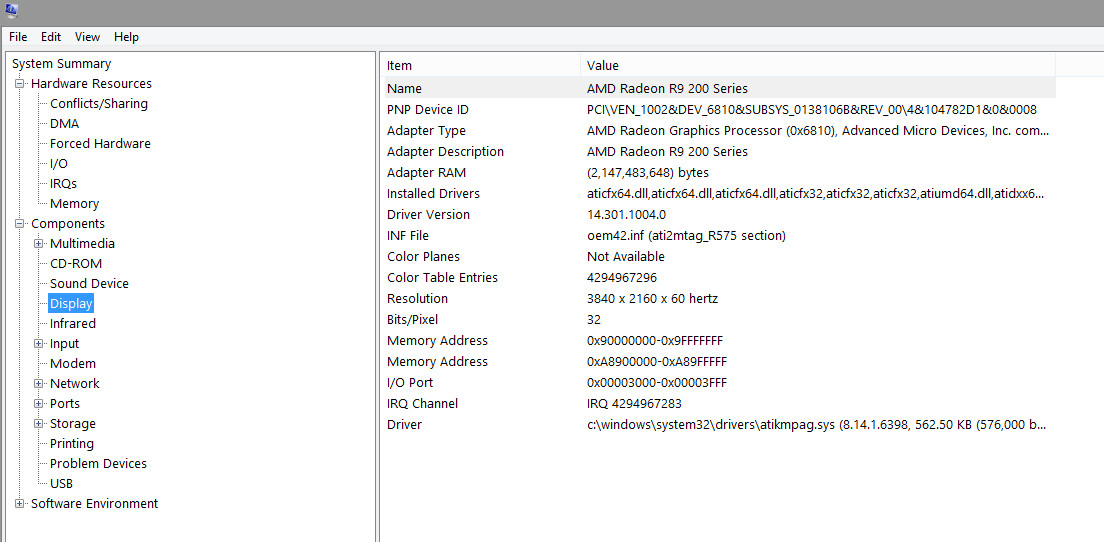
Task: Select the IRQ Channel row
Action: coord(718,404)
